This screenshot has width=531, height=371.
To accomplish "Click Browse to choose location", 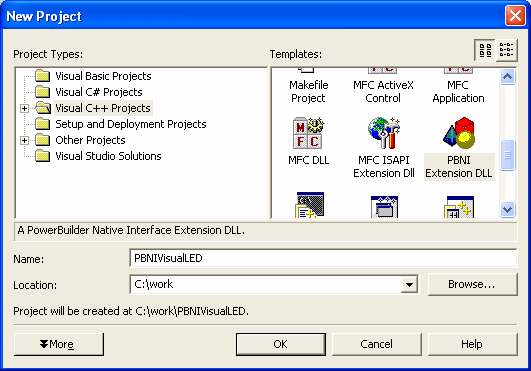I will [472, 284].
